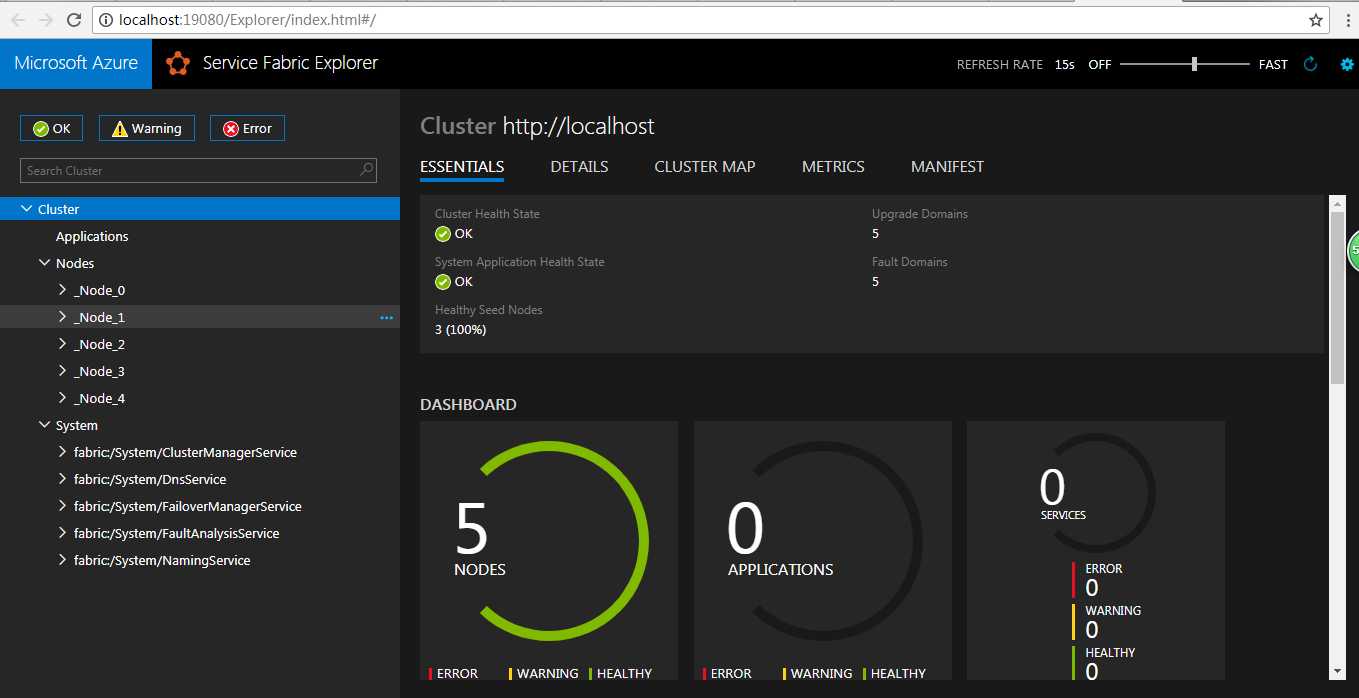Click the refresh rate slider handle

[x=1194, y=64]
